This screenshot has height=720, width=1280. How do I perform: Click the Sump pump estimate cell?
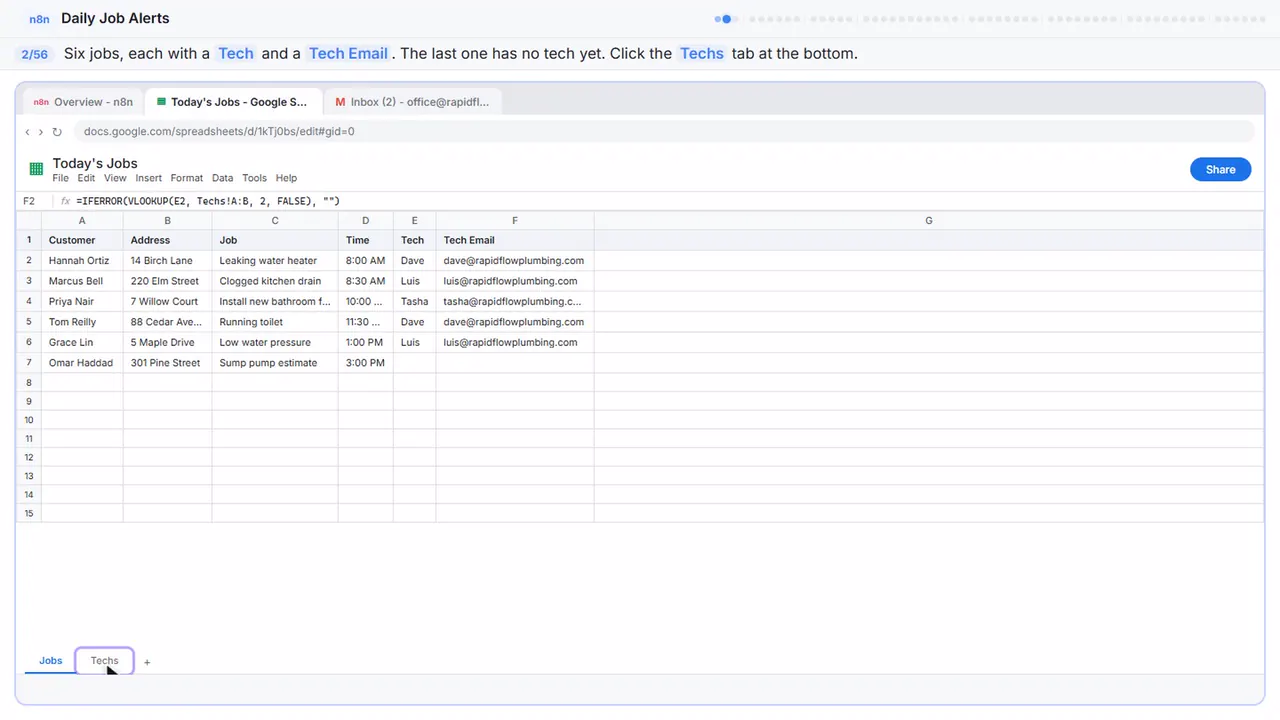pos(275,363)
